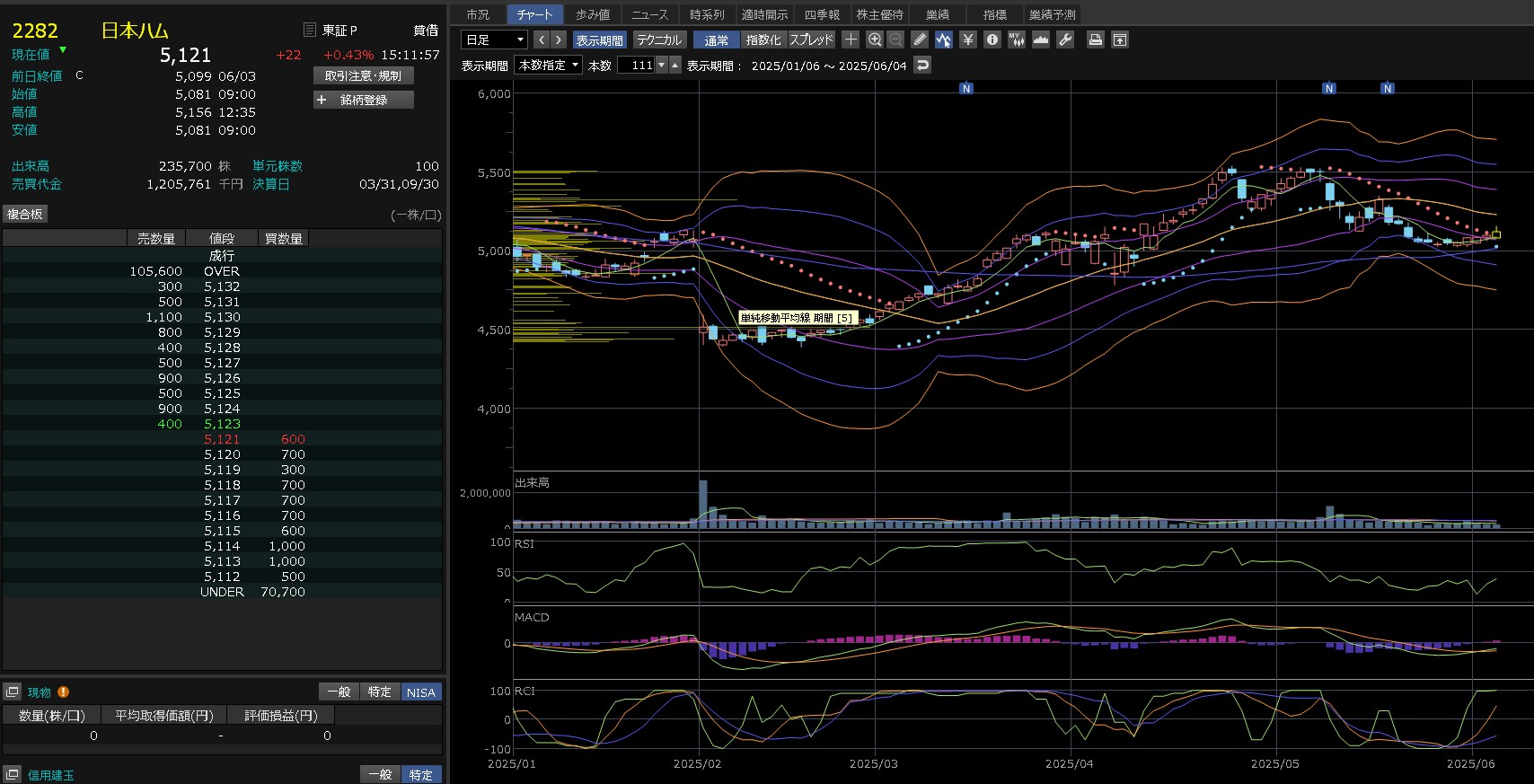Enable the crosshair plus tool
Screen dimensions: 1534x784
click(851, 40)
